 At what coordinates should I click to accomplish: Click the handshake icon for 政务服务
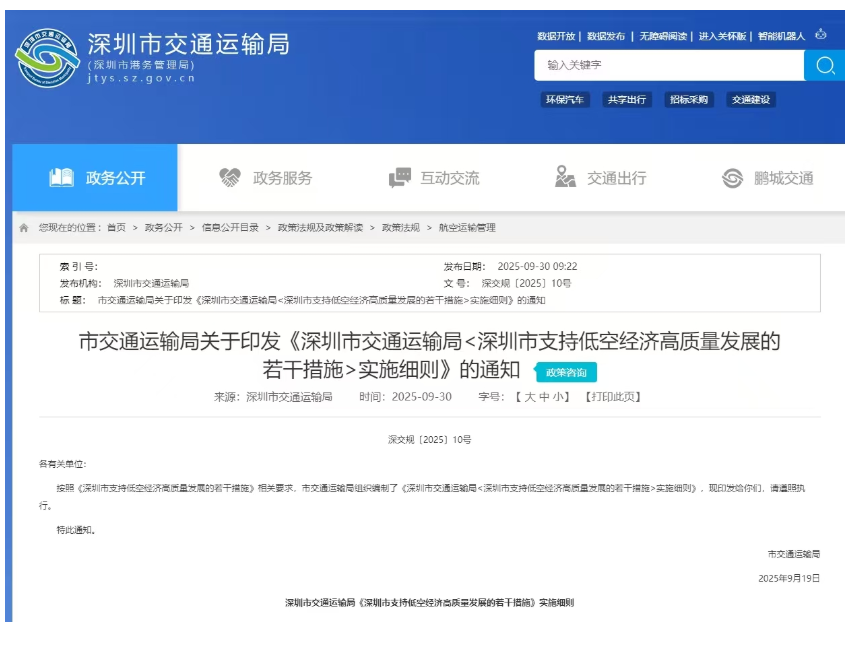click(x=230, y=178)
